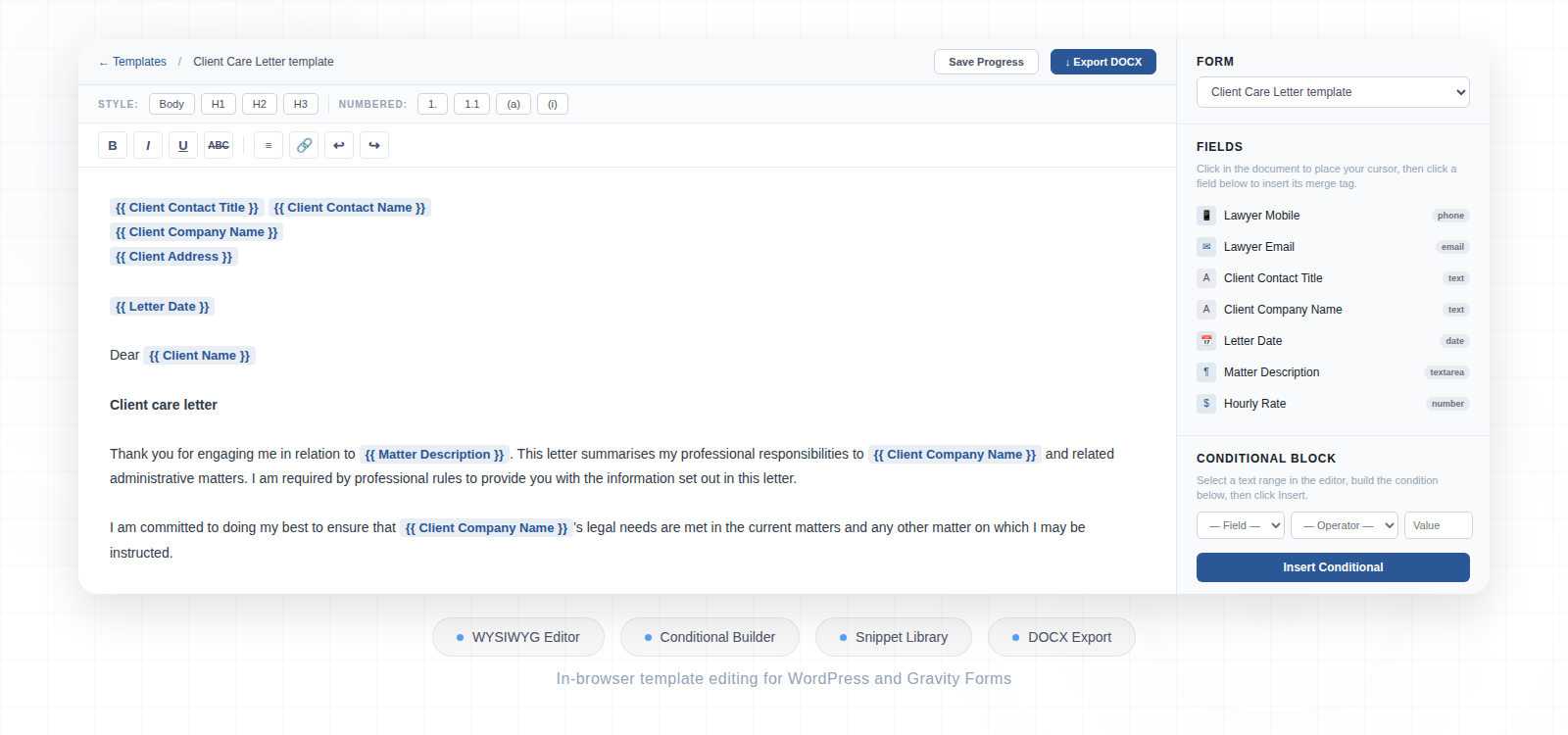Click the text alignment icon
The image size is (1568, 735).
(x=269, y=145)
